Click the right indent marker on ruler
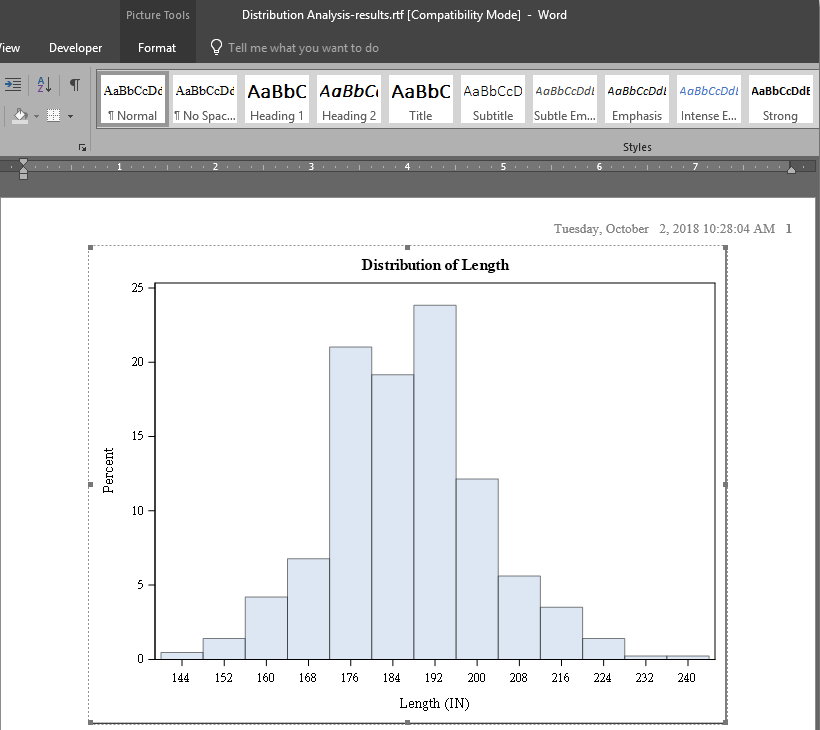820x730 pixels. coord(791,169)
